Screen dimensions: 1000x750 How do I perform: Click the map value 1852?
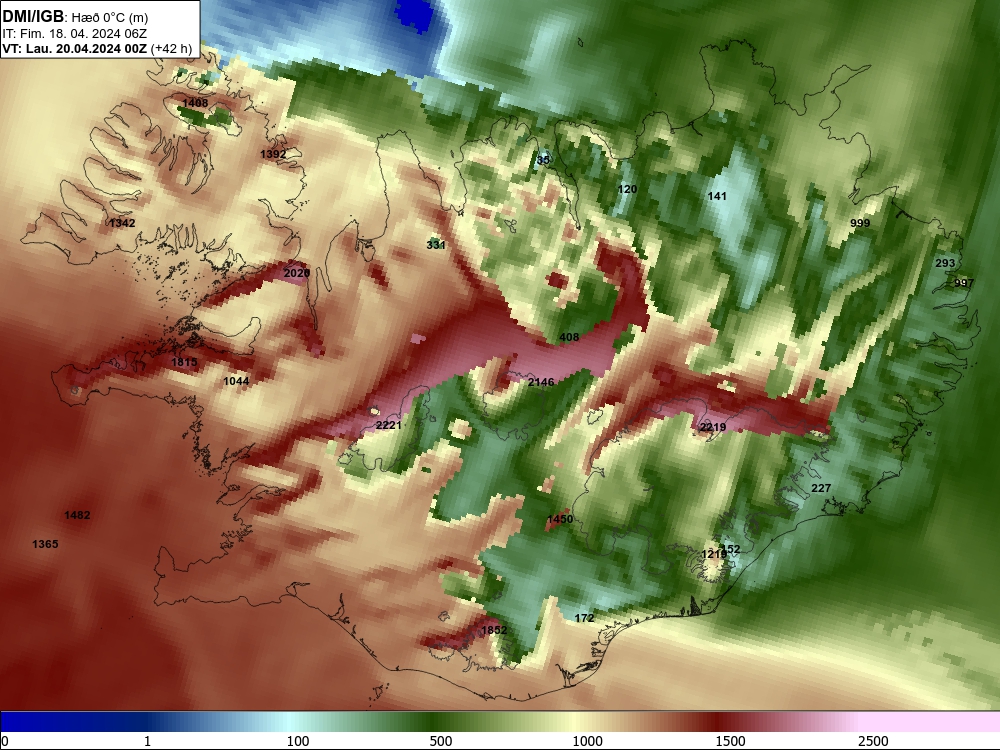point(494,630)
